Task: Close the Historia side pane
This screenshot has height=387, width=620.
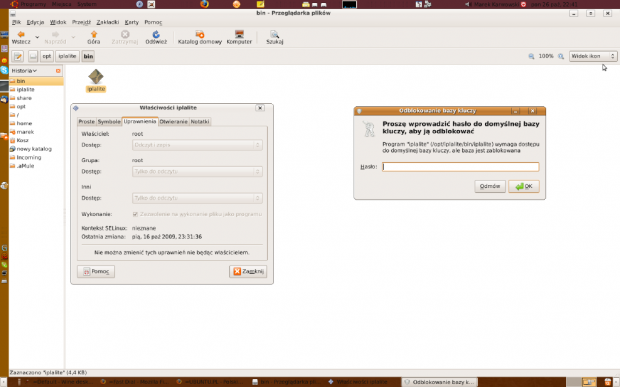Action: pyautogui.click(x=58, y=71)
